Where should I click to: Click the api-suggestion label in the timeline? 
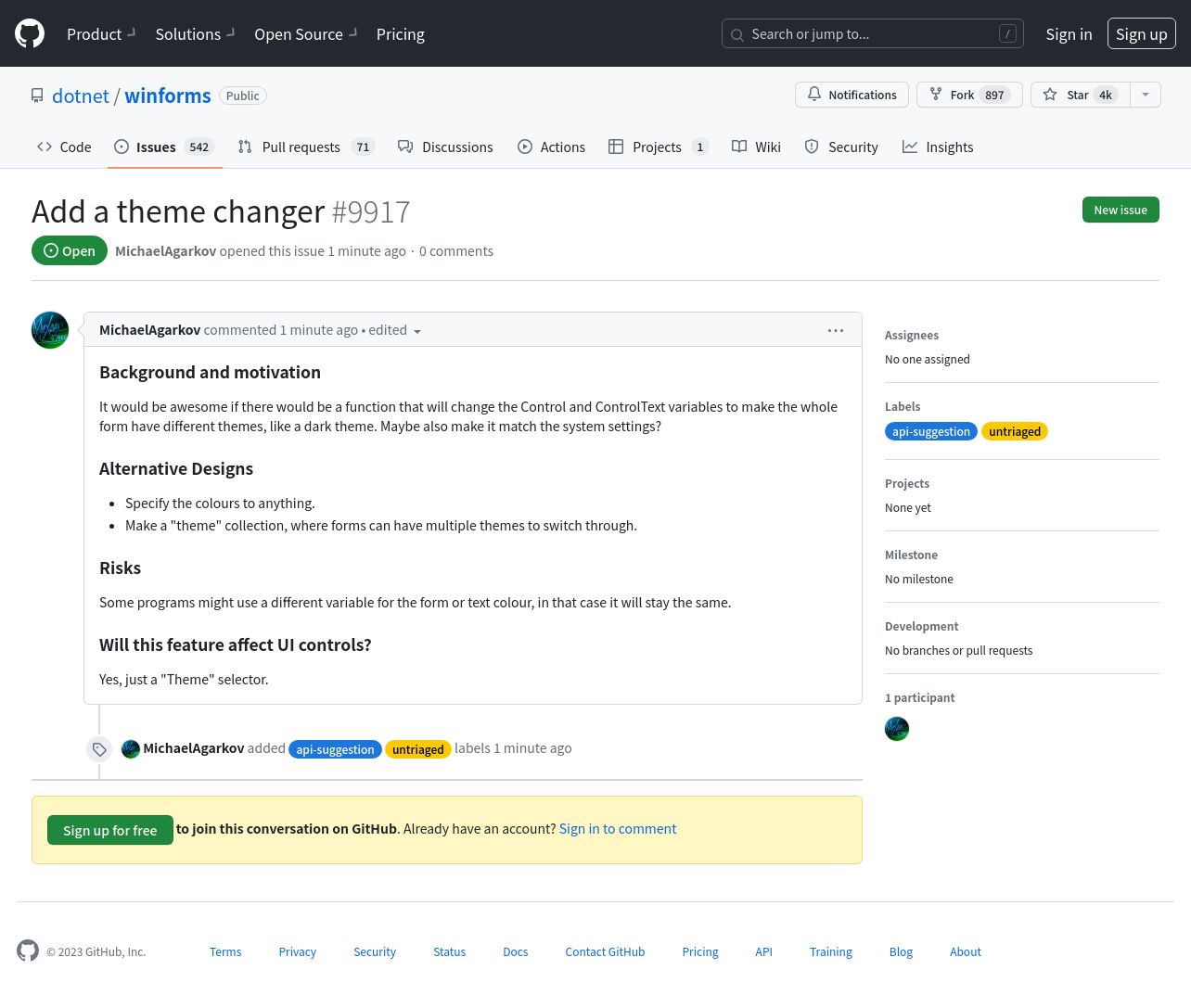[x=335, y=749]
